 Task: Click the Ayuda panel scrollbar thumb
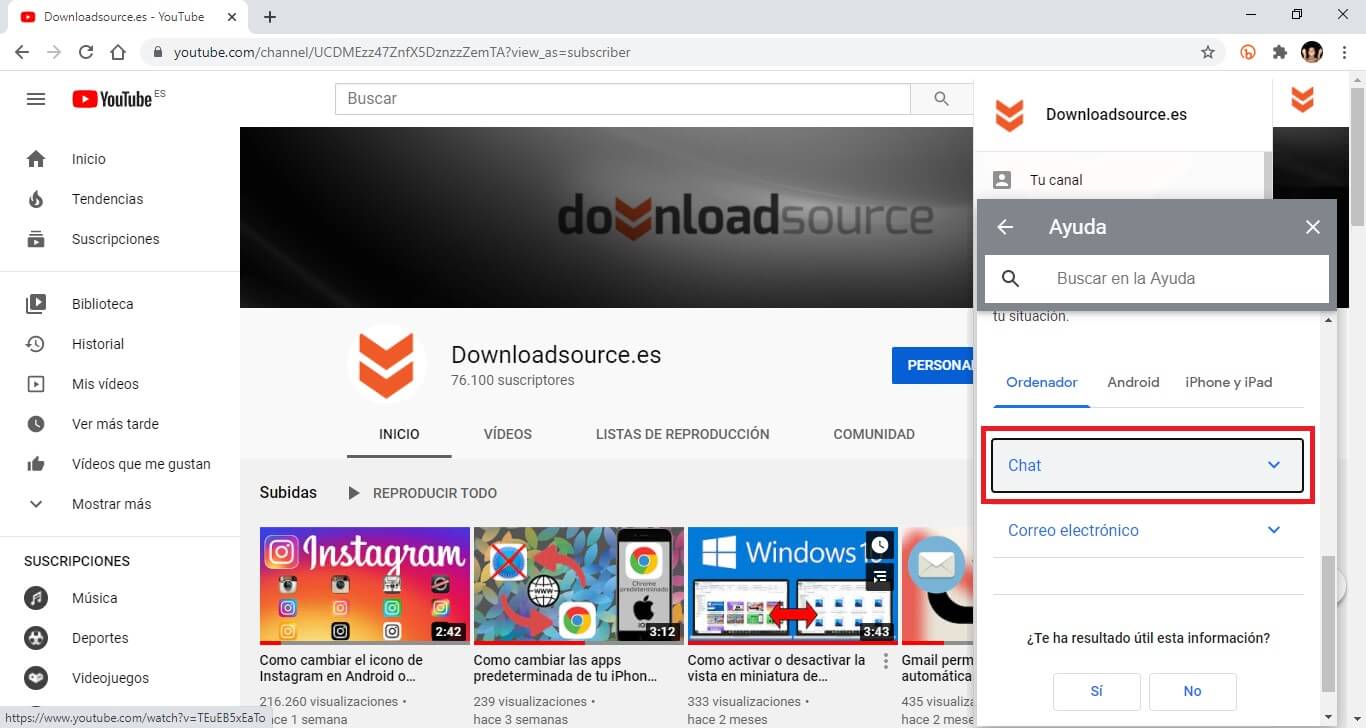tap(1328, 623)
